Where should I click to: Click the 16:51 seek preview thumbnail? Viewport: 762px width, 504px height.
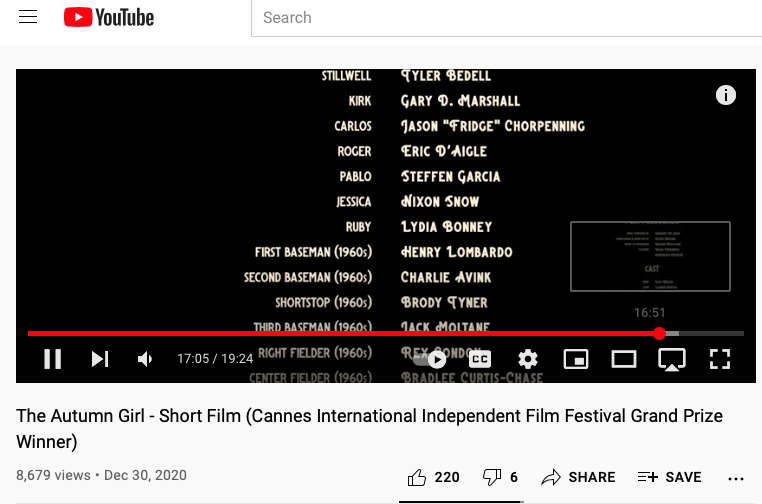(x=650, y=257)
